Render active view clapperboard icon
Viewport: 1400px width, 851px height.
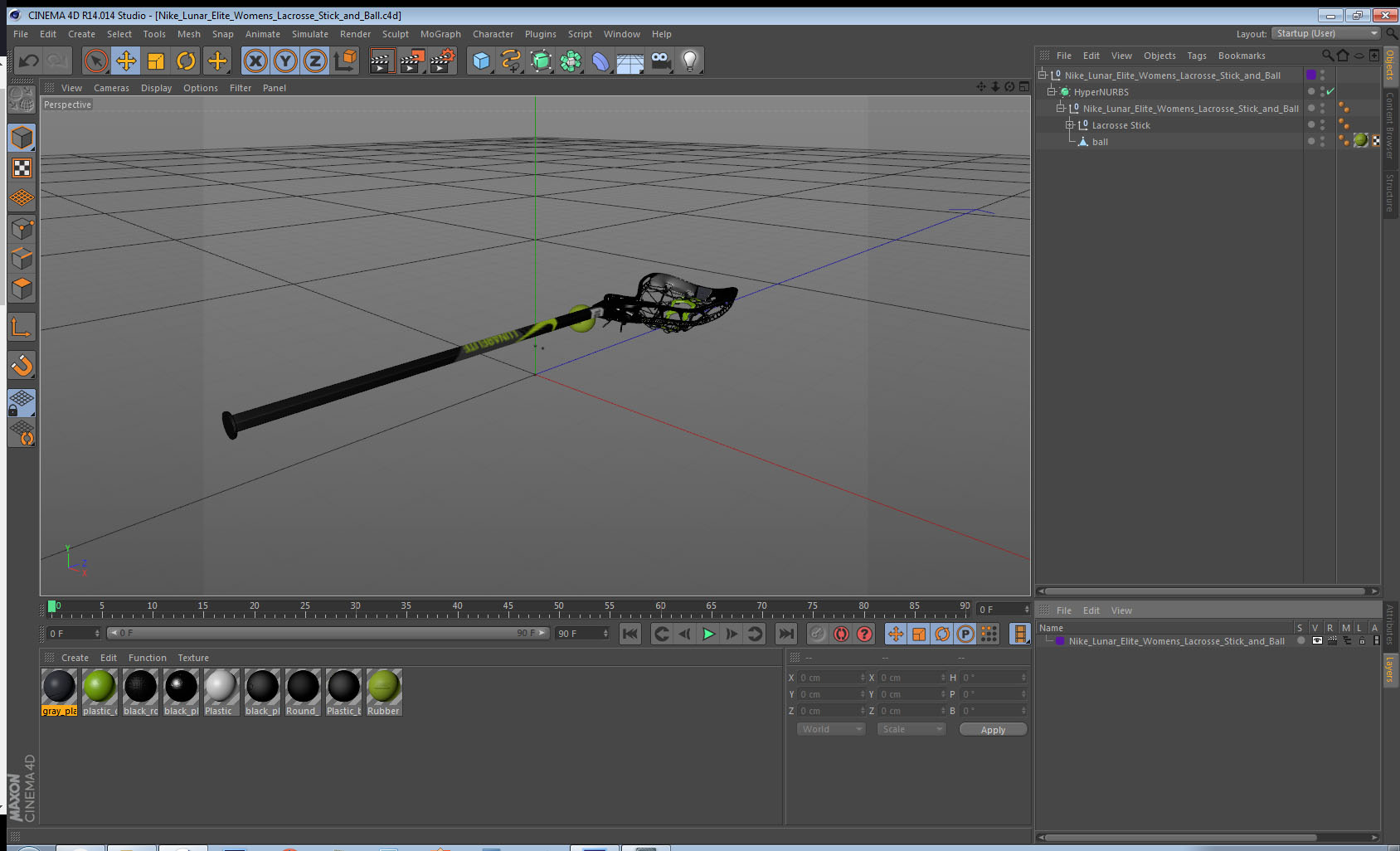(381, 61)
